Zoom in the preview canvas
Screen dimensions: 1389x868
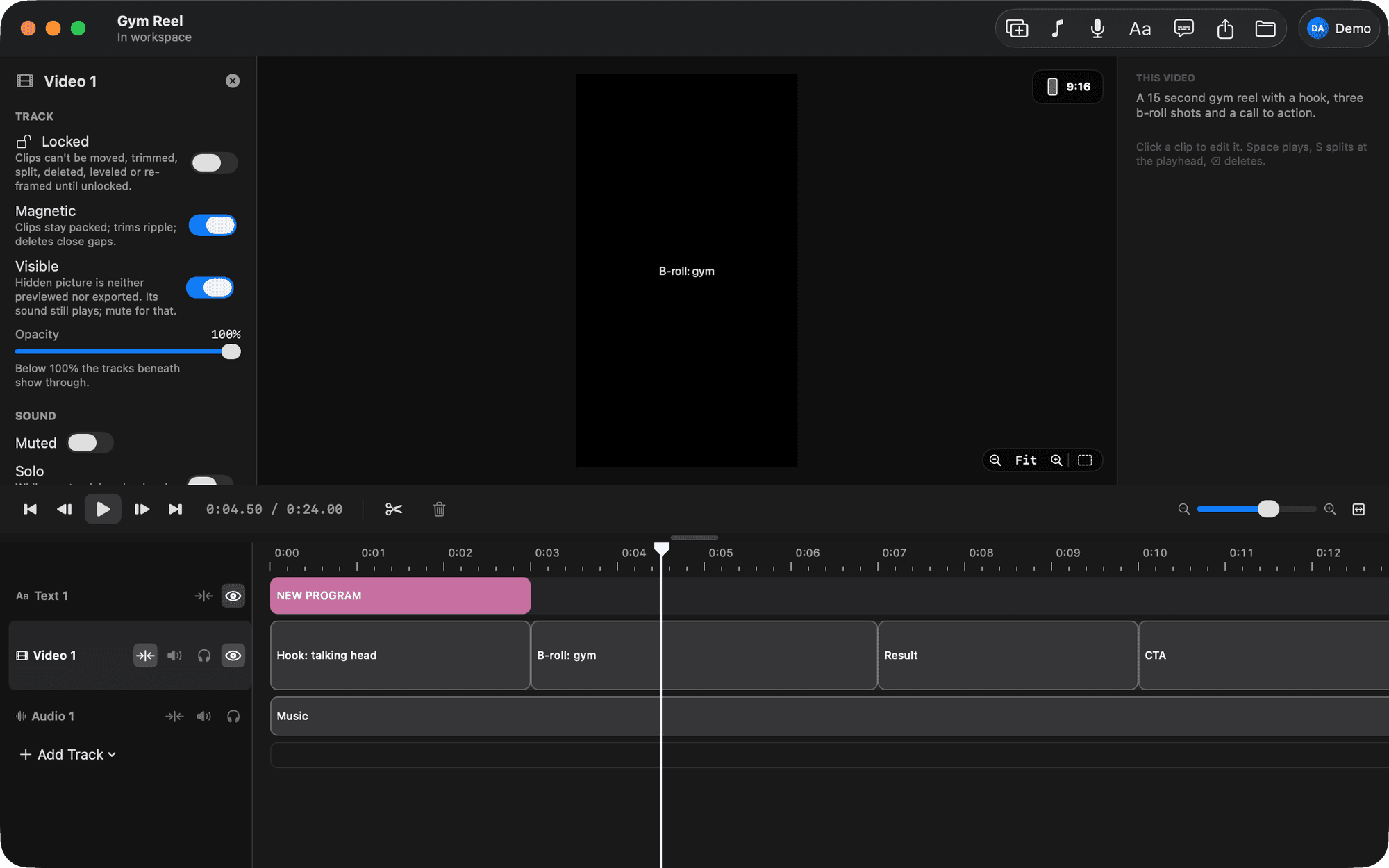coord(1056,460)
